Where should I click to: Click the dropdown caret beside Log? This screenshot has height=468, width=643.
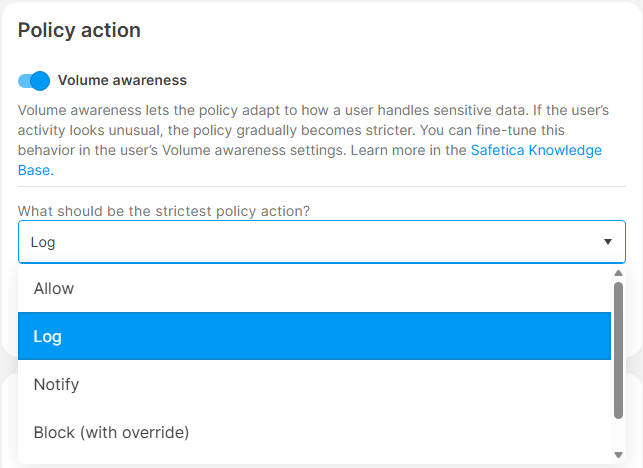(x=607, y=242)
